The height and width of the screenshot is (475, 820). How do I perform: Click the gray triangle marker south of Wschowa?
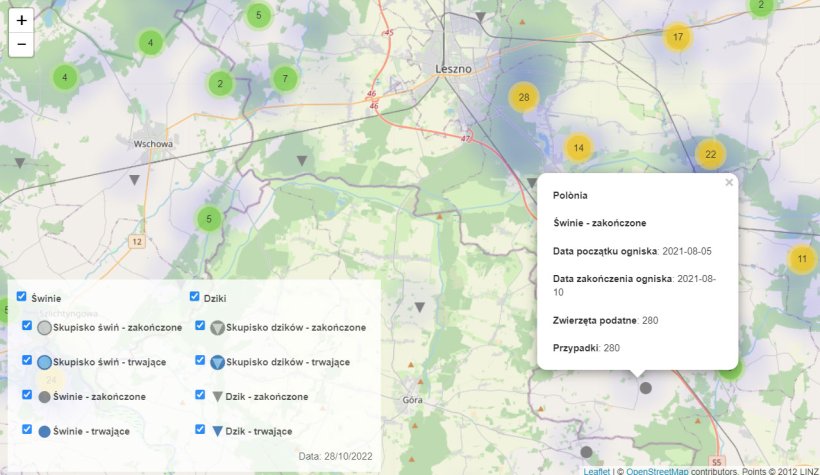[134, 180]
